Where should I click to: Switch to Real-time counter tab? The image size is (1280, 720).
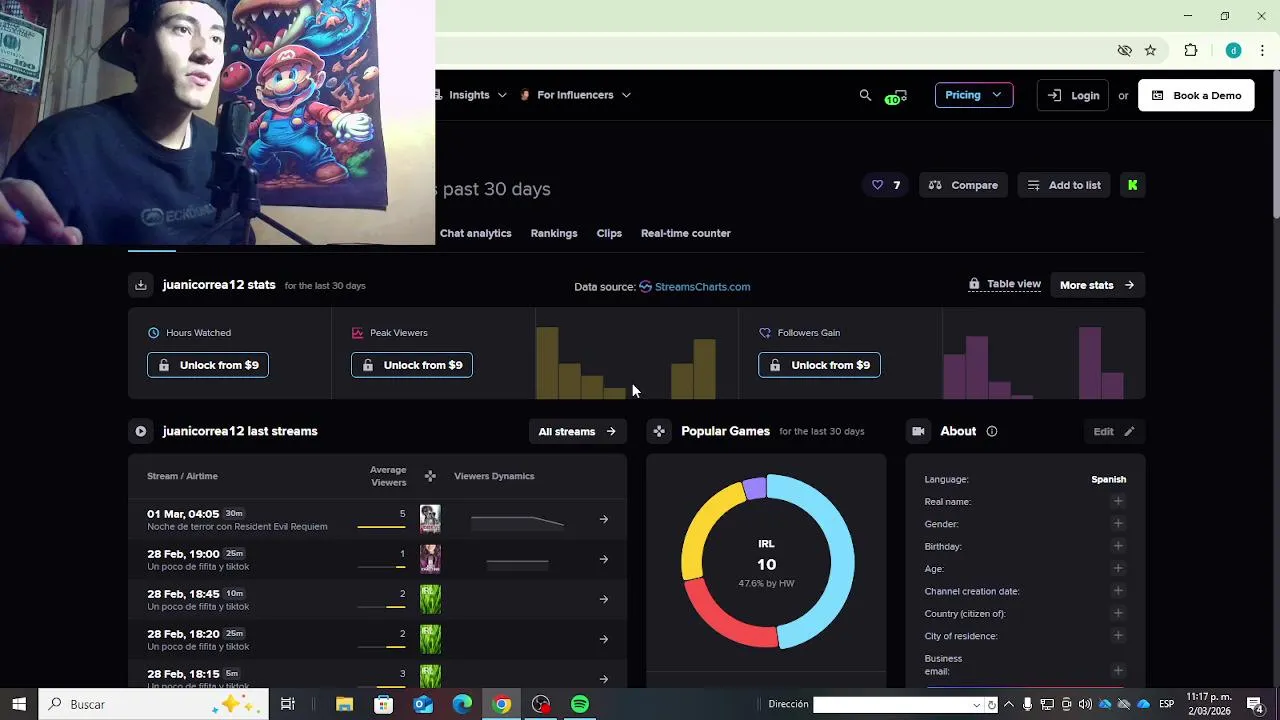pos(686,233)
